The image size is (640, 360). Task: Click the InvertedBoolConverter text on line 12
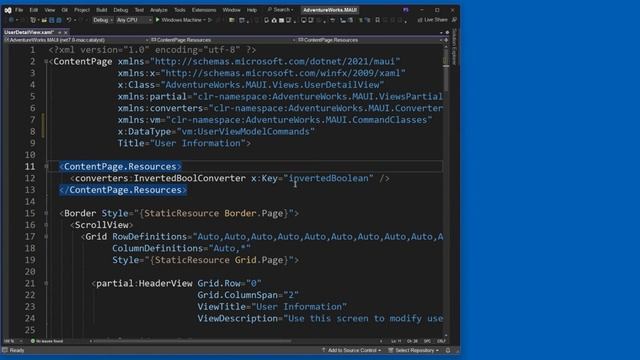click(190, 178)
